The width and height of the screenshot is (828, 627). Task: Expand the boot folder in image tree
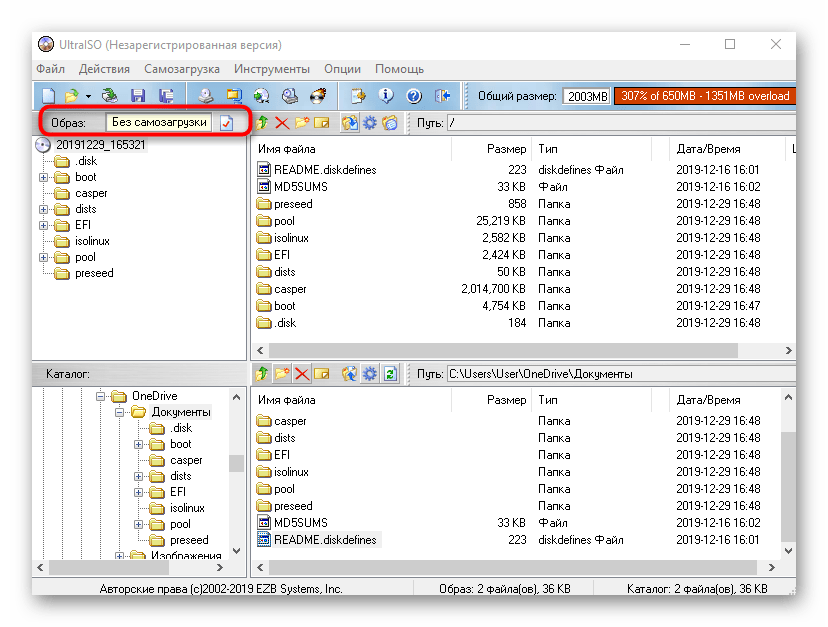(x=44, y=177)
